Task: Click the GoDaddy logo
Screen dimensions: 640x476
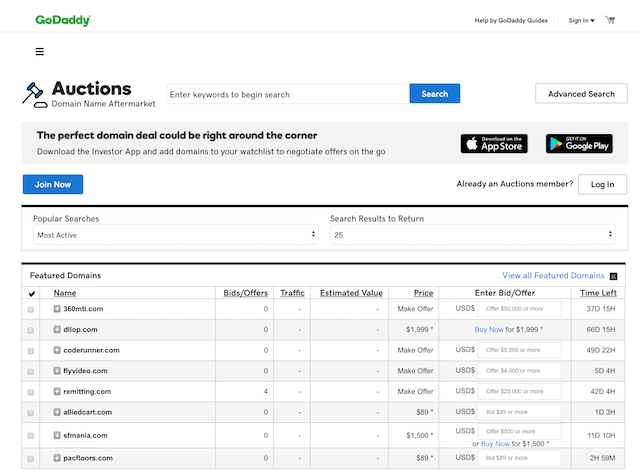Action: click(63, 20)
